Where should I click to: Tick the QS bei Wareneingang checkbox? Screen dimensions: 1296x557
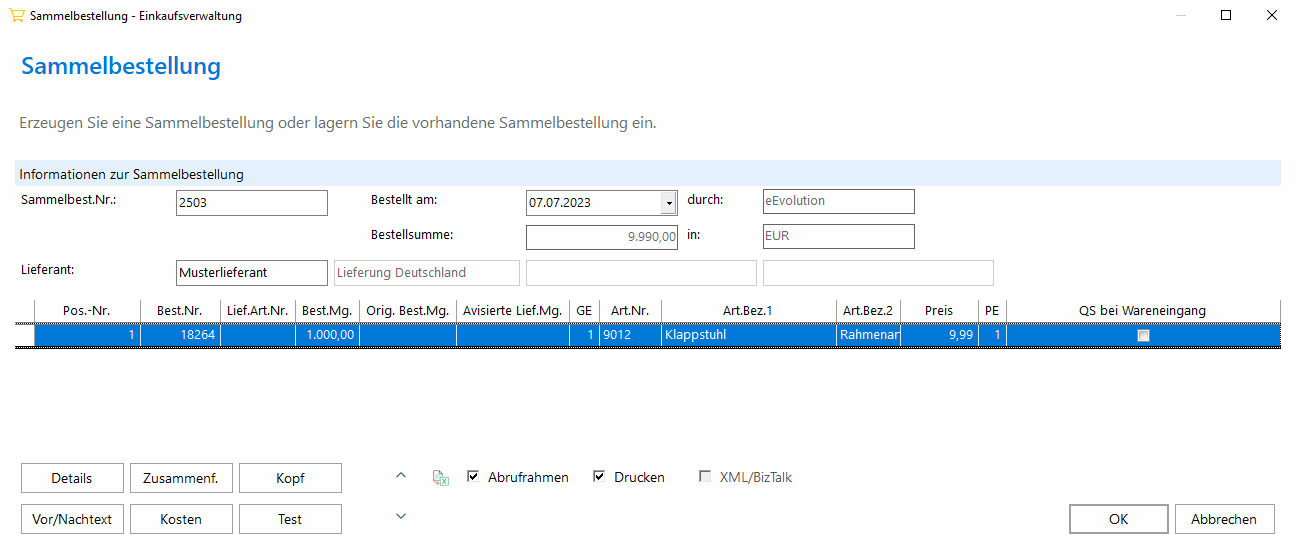(x=1143, y=336)
